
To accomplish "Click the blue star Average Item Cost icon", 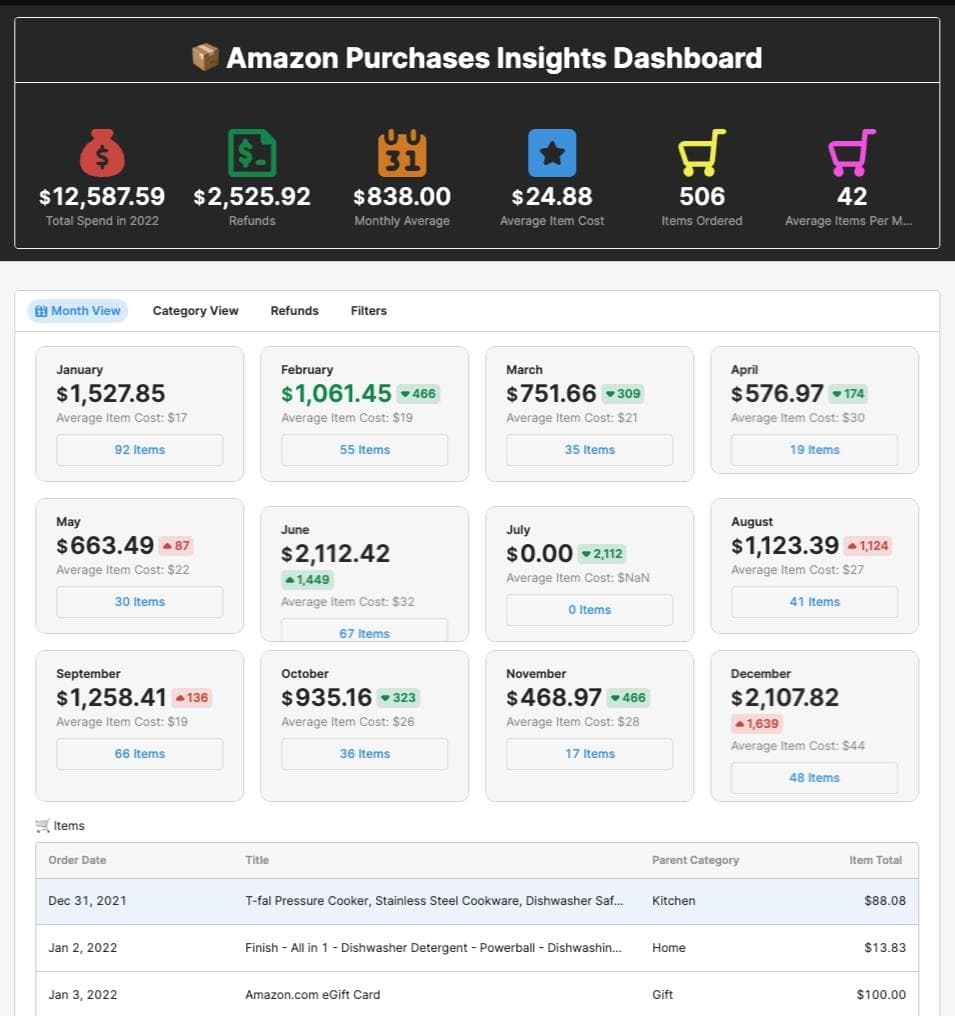I will pos(552,151).
